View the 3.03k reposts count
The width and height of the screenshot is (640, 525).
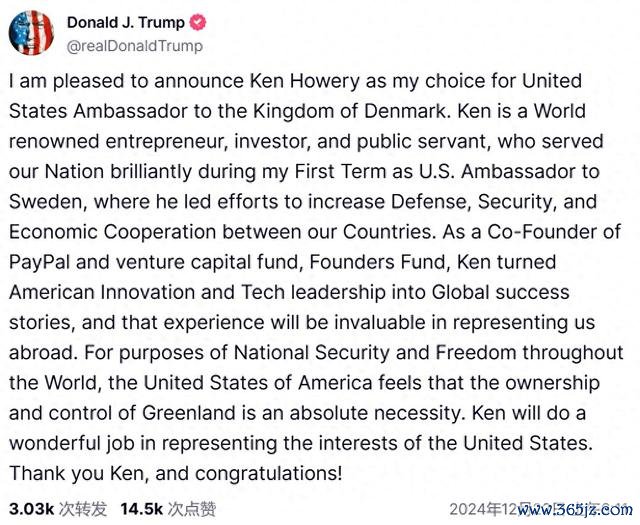click(32, 509)
